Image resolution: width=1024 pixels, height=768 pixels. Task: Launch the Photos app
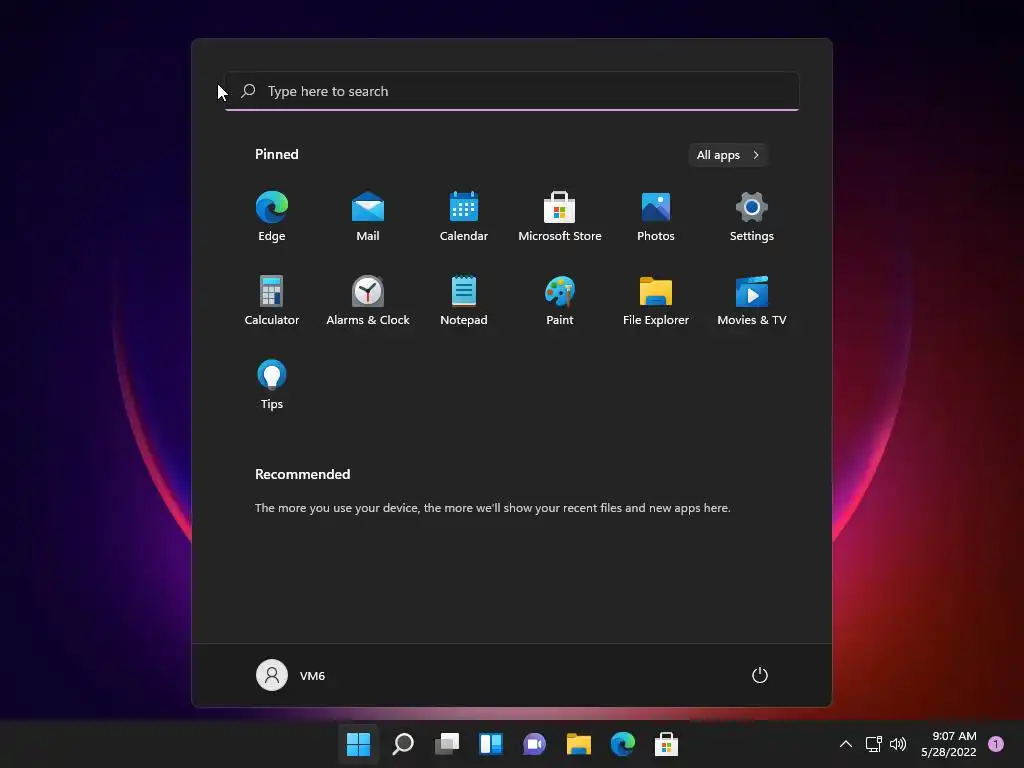[x=656, y=216]
